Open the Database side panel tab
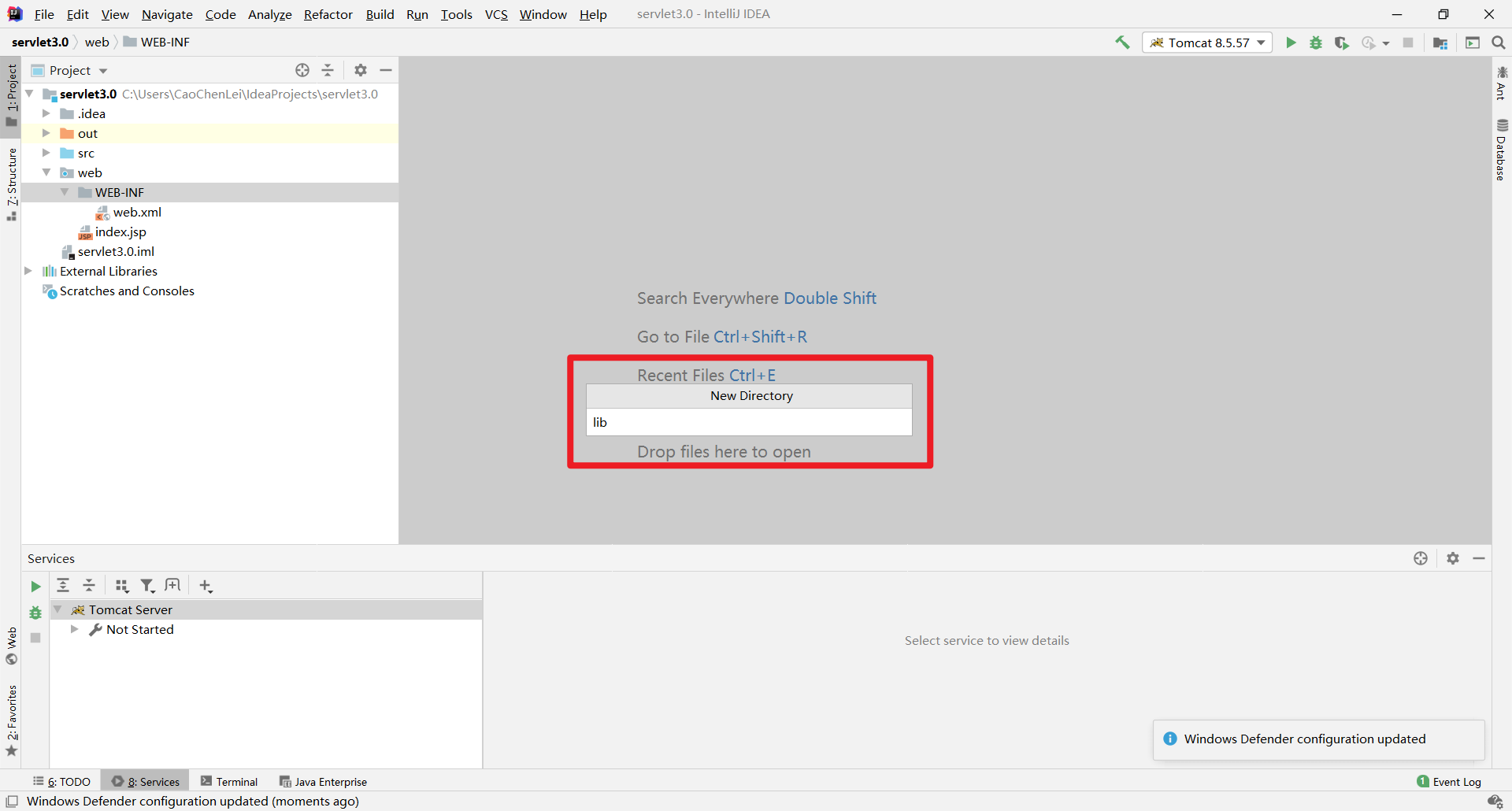 (x=1502, y=150)
